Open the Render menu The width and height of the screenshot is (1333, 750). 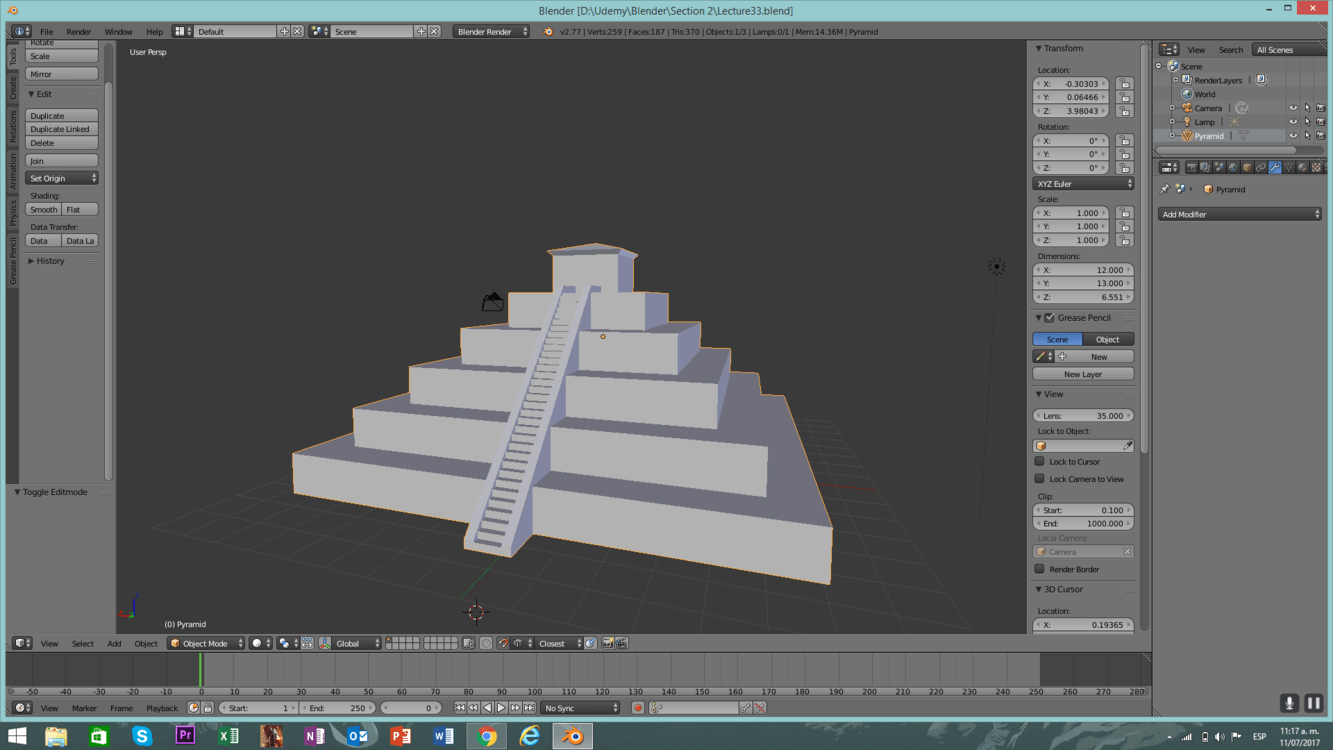click(x=78, y=32)
